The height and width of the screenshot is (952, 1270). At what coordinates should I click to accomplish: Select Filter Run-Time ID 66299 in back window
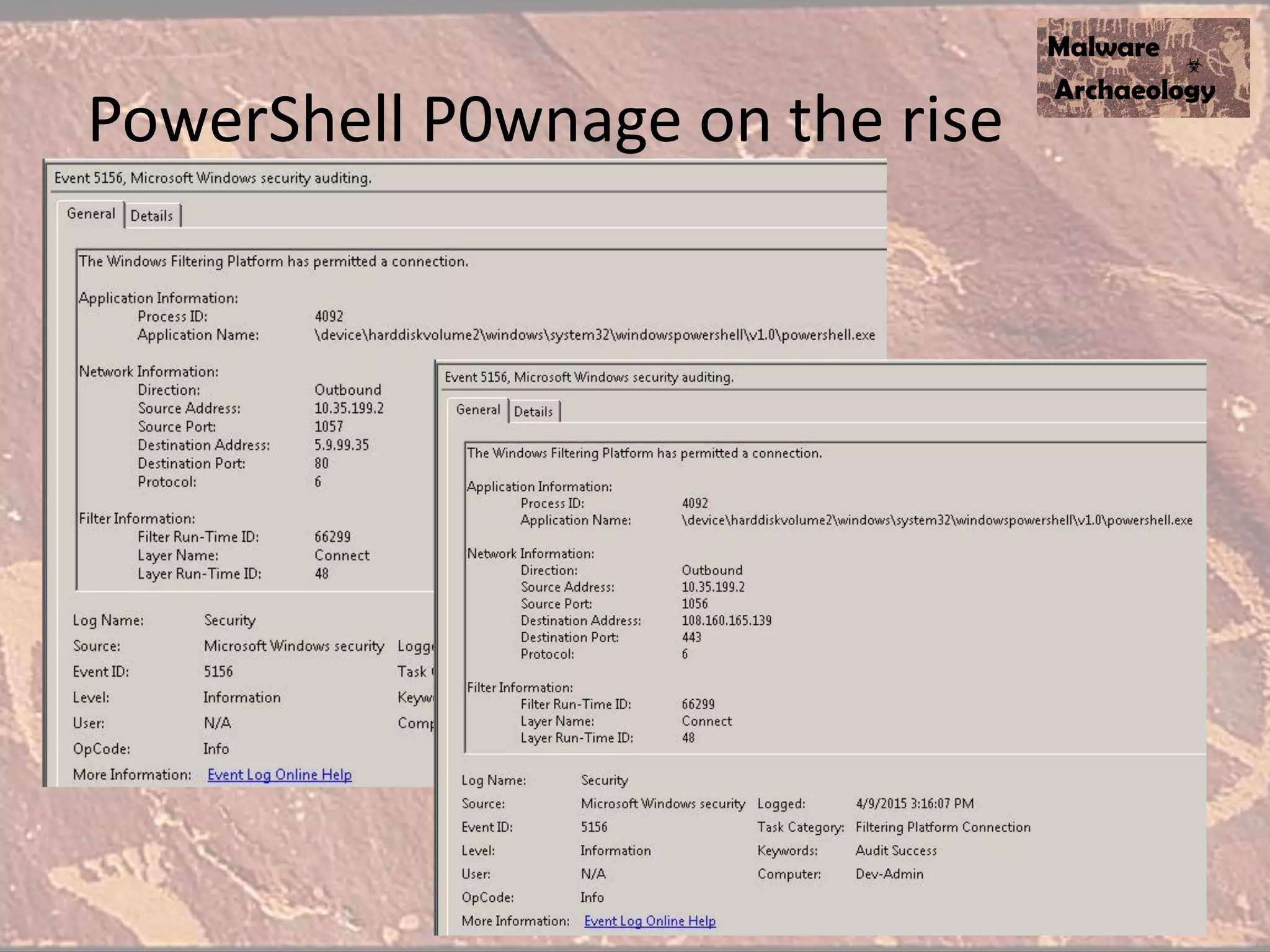[332, 537]
